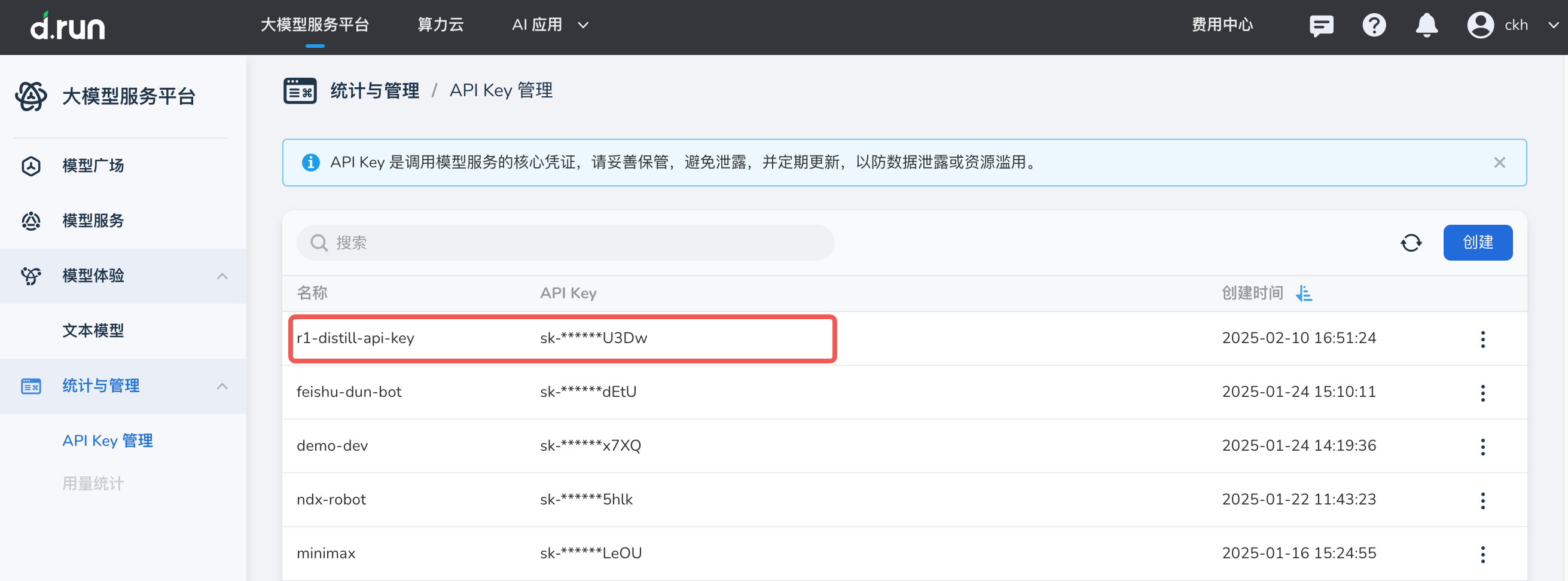Click the 创建 button
Image resolution: width=1568 pixels, height=581 pixels.
point(1477,243)
